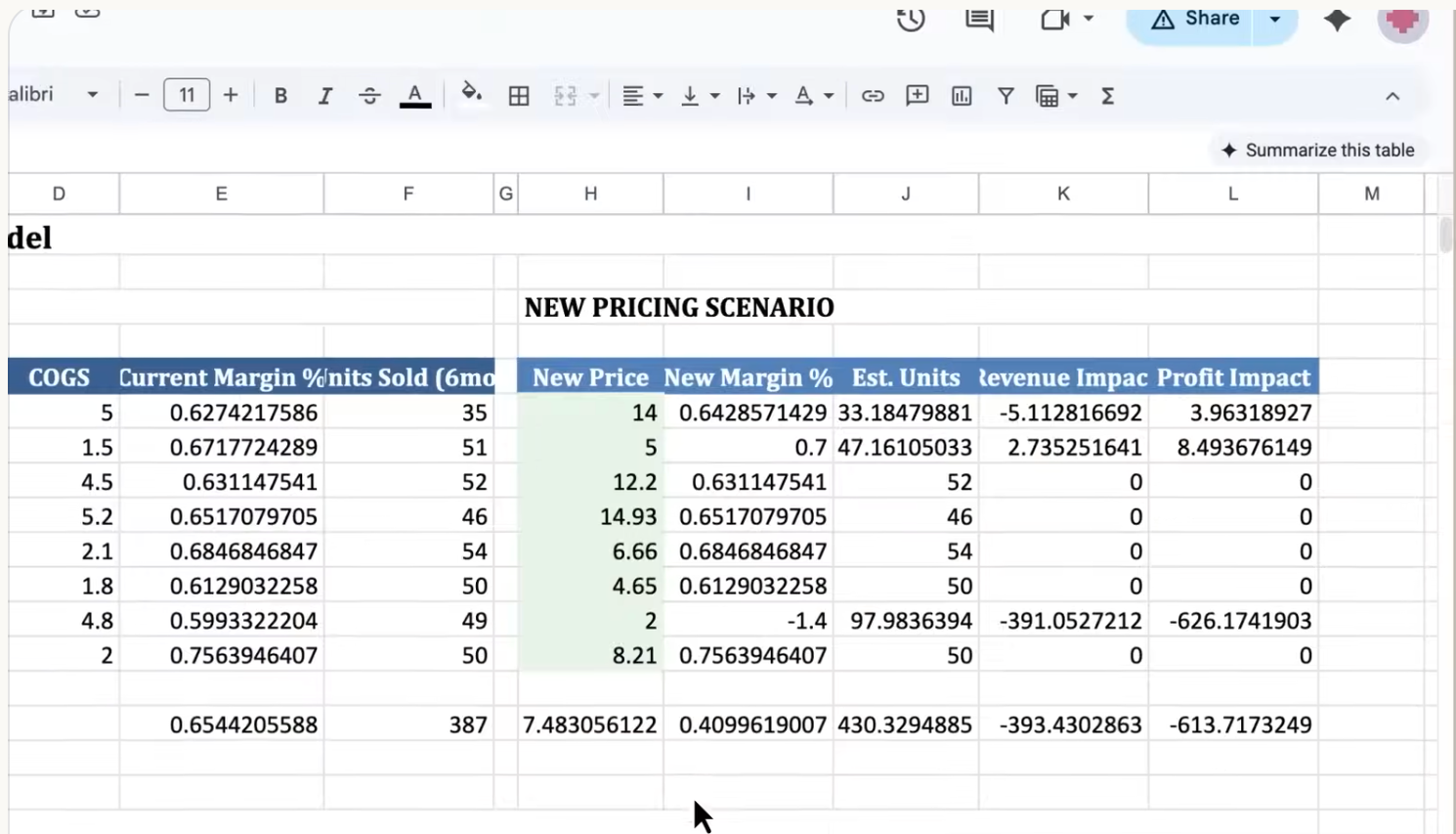Select the Profit Impact header cell
Screen dimensions: 1456x834
click(x=1233, y=377)
